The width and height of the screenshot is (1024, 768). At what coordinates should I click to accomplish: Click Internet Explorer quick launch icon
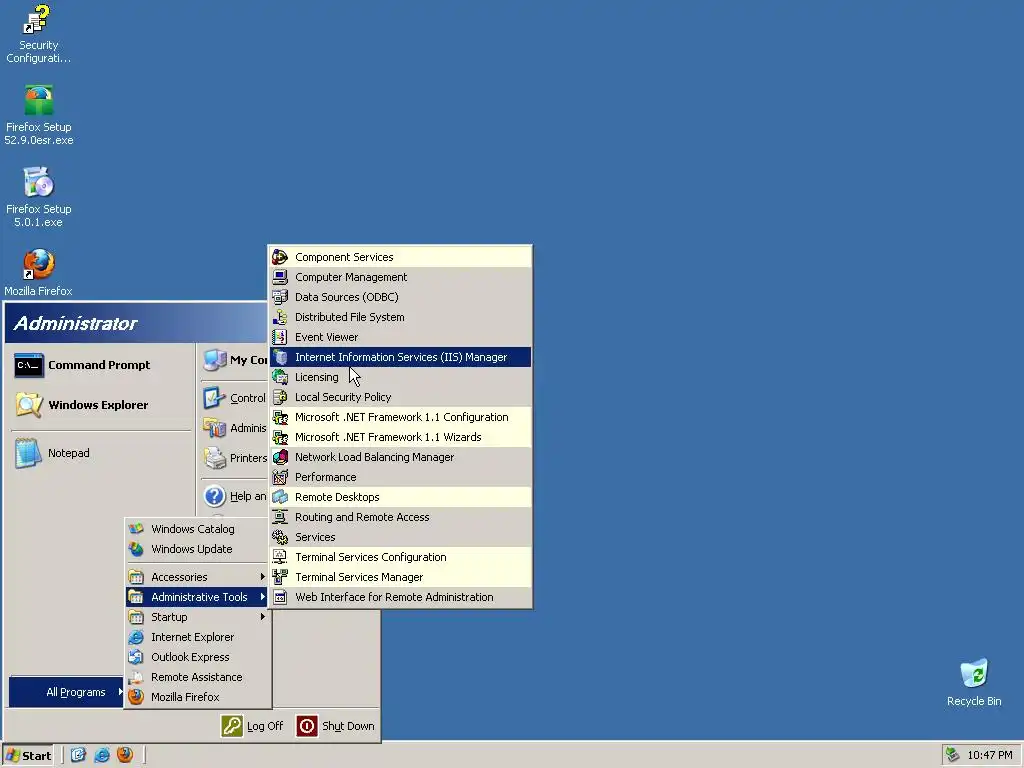click(x=102, y=755)
